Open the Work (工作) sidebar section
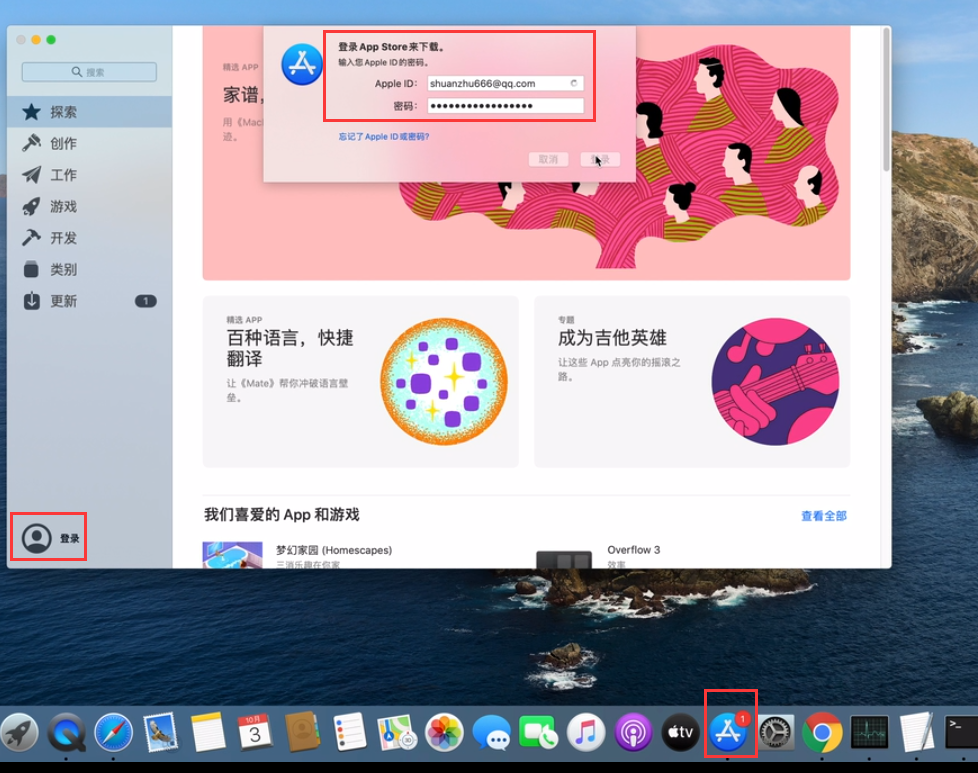Image resolution: width=978 pixels, height=773 pixels. coord(89,175)
